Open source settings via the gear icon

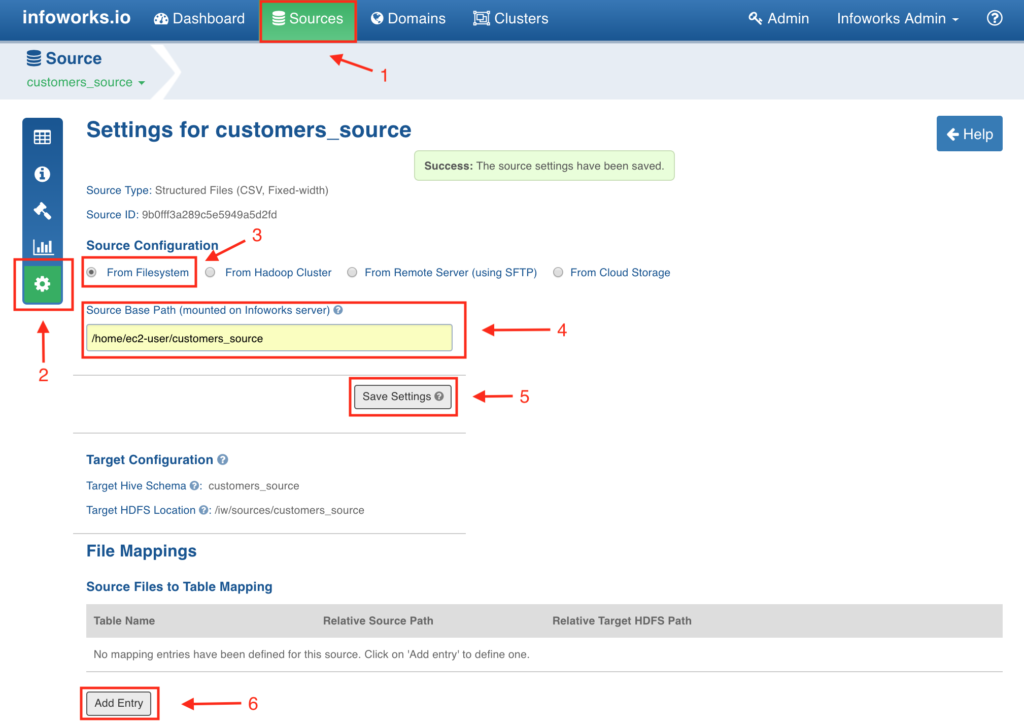click(42, 283)
